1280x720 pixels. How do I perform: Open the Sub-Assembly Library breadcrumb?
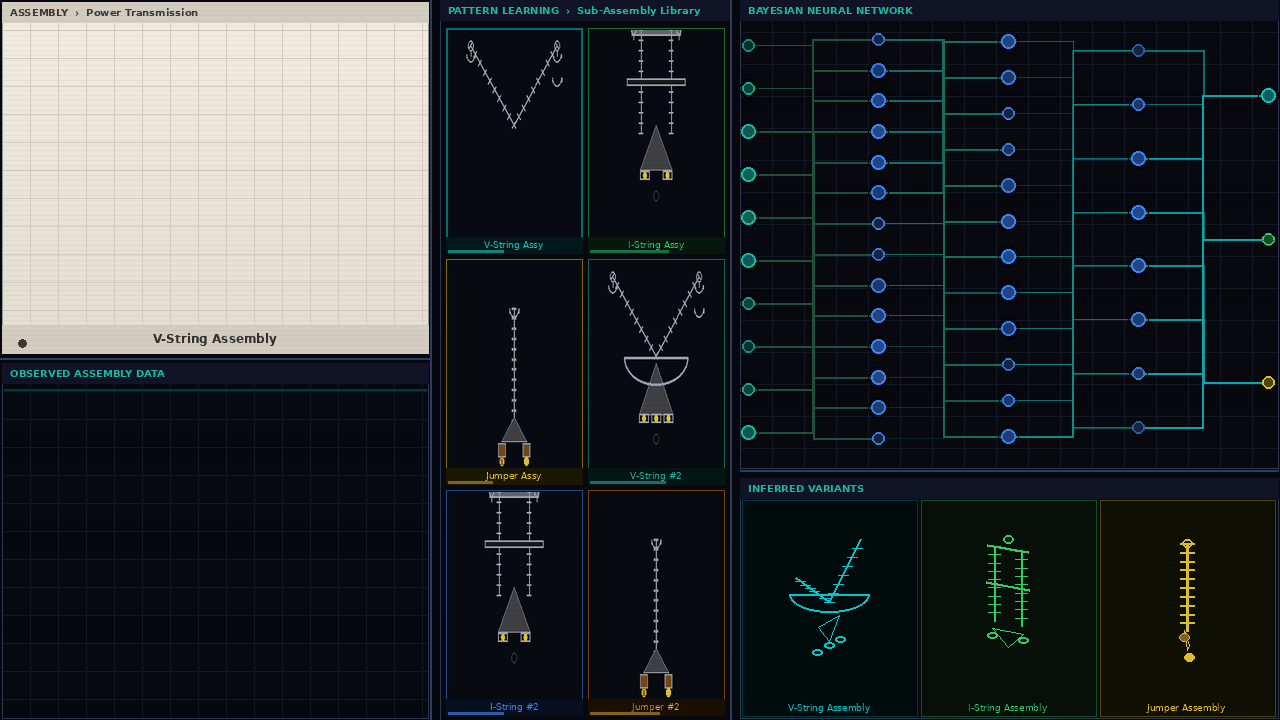point(638,11)
